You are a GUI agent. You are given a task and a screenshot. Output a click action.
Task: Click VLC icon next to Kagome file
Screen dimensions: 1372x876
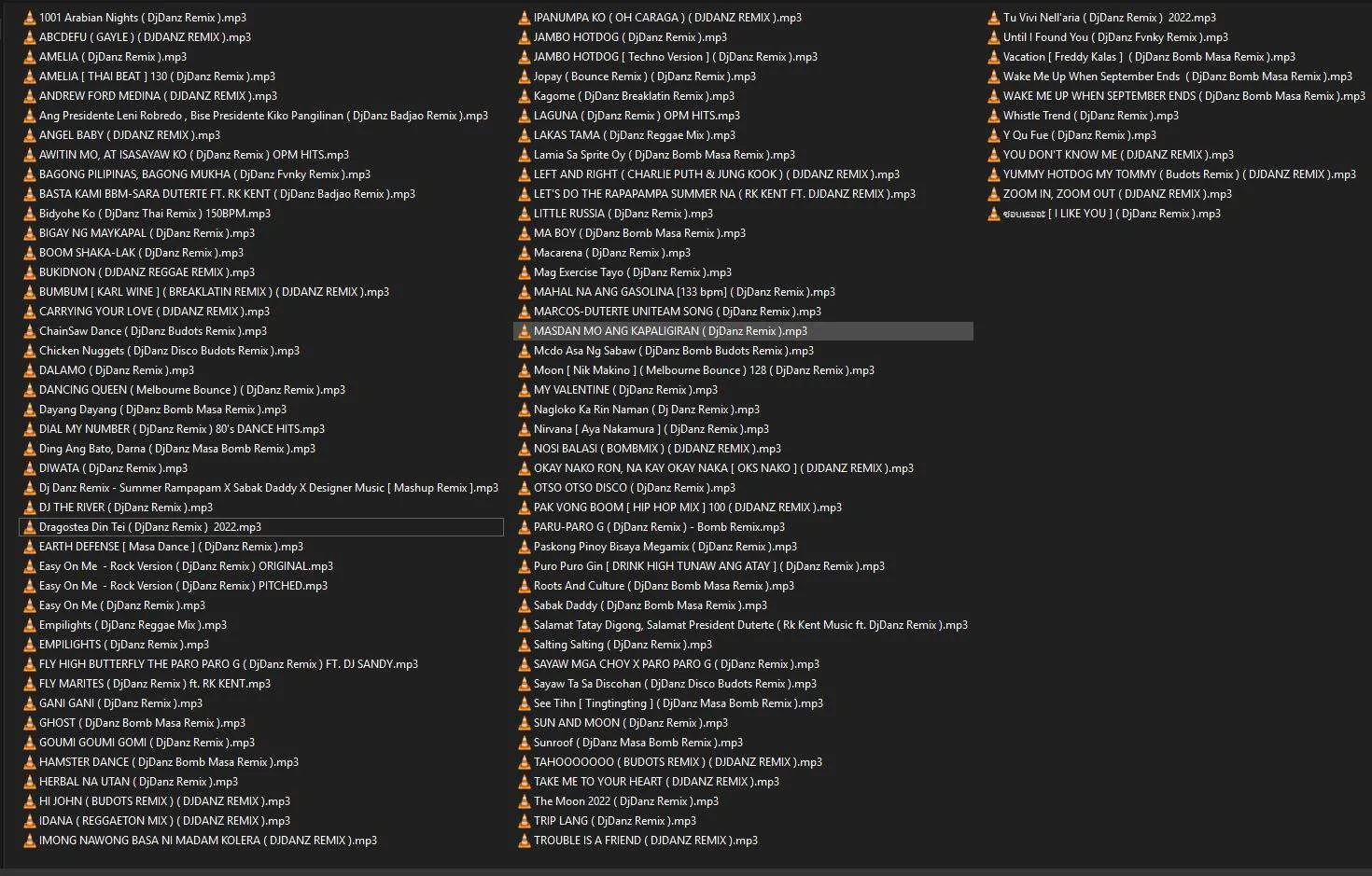tap(525, 96)
